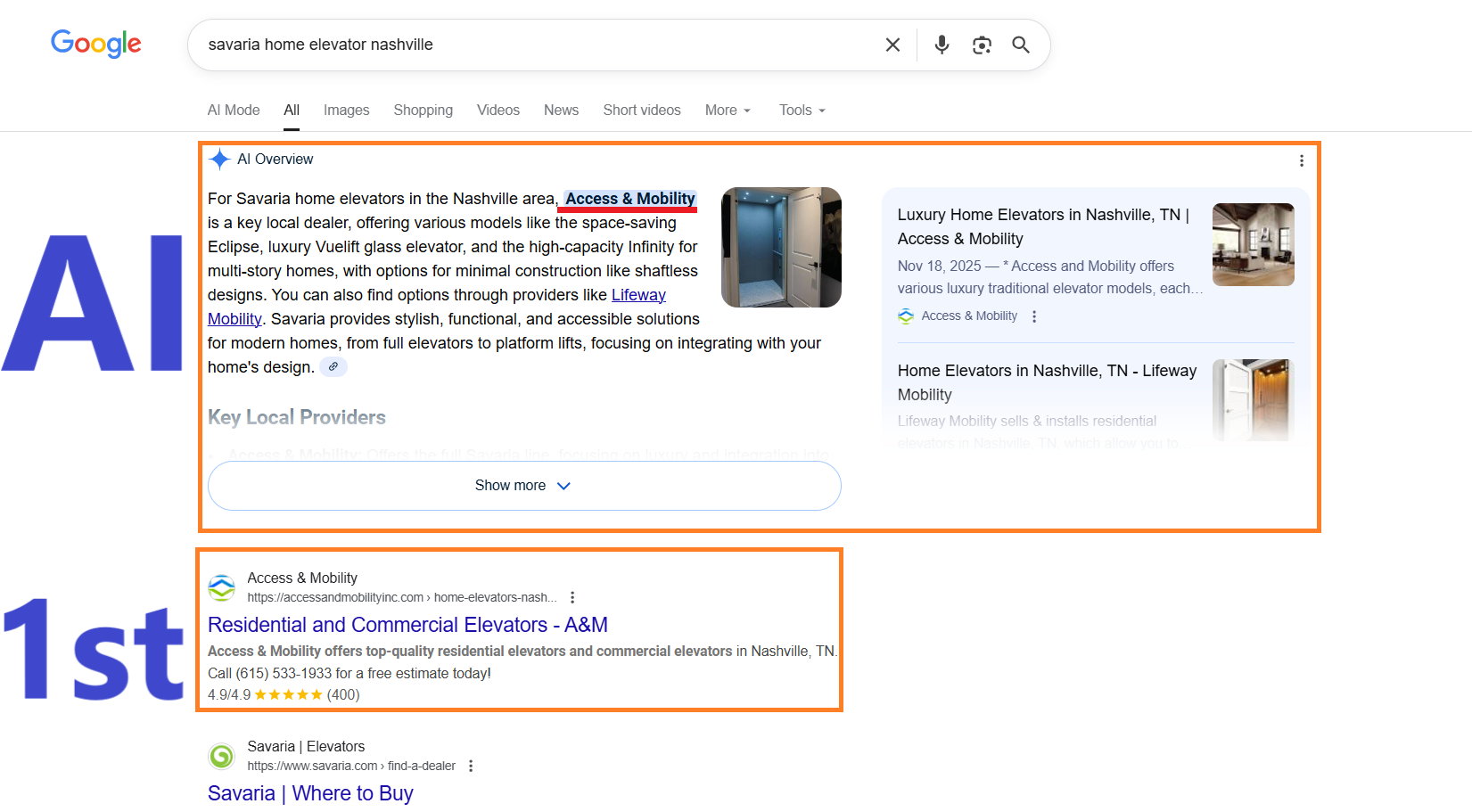This screenshot has height=812, width=1472.
Task: Open Google Lens image search icon
Action: click(982, 45)
